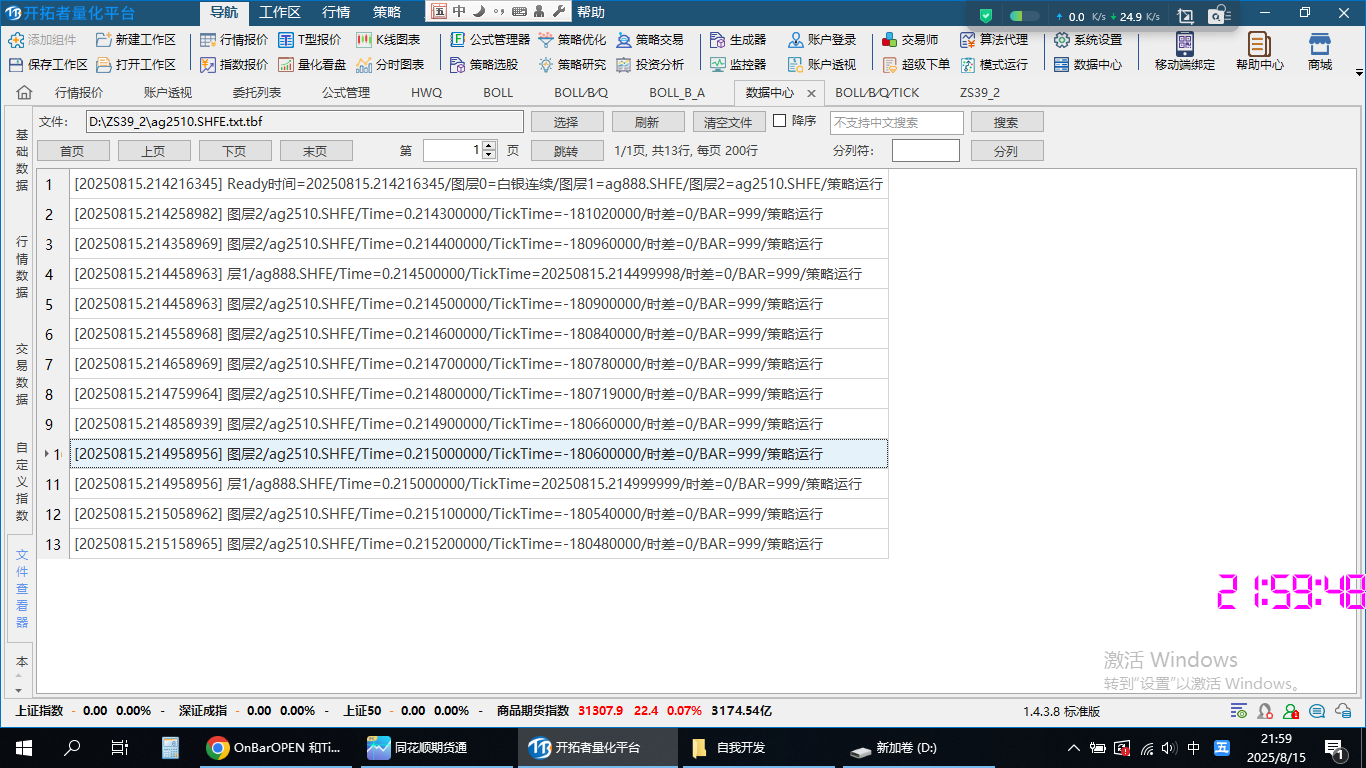Click the home icon beside 行情报价 tab
1366x768 pixels.
[x=24, y=93]
